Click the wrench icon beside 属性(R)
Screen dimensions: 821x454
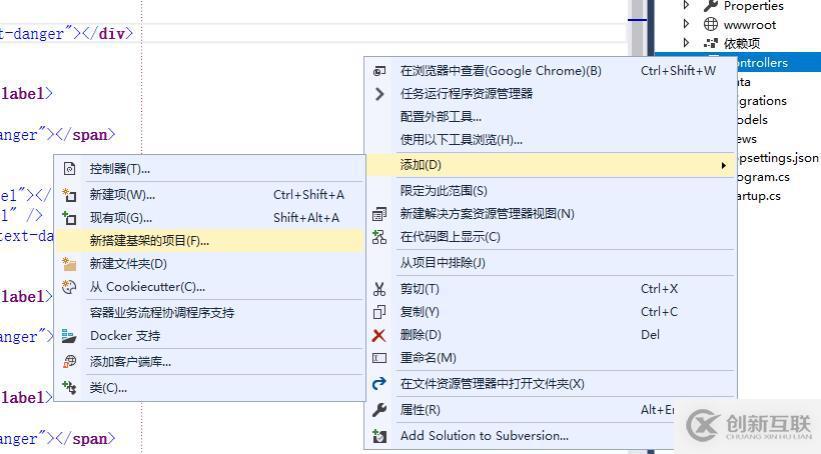[x=379, y=409]
